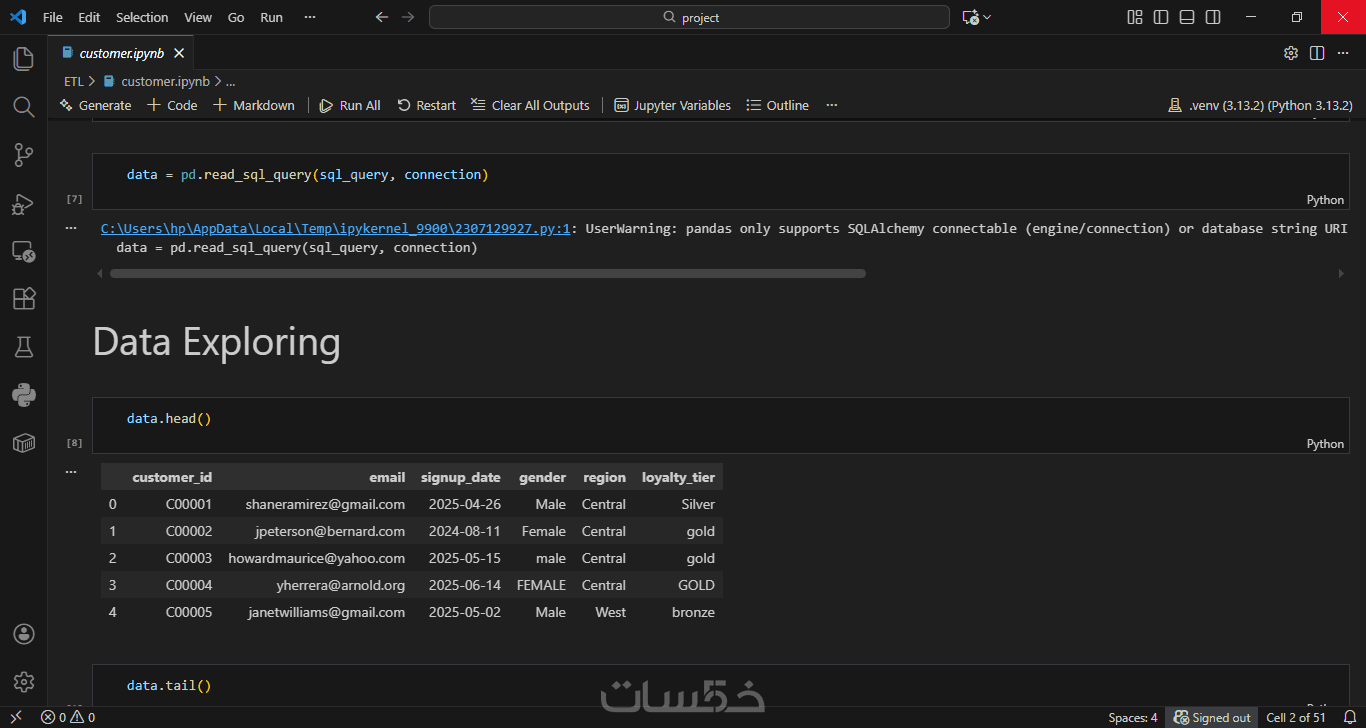Open the Source Control view

(x=23, y=155)
